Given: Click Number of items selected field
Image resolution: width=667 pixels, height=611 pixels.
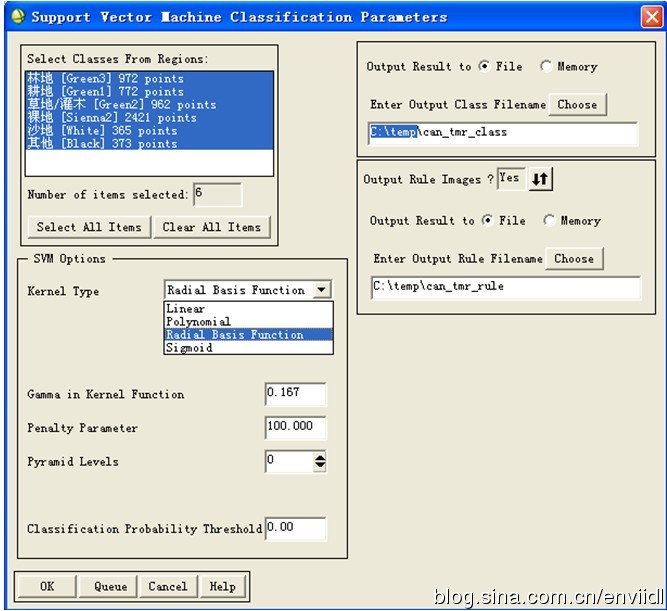Looking at the screenshot, I should (217, 194).
